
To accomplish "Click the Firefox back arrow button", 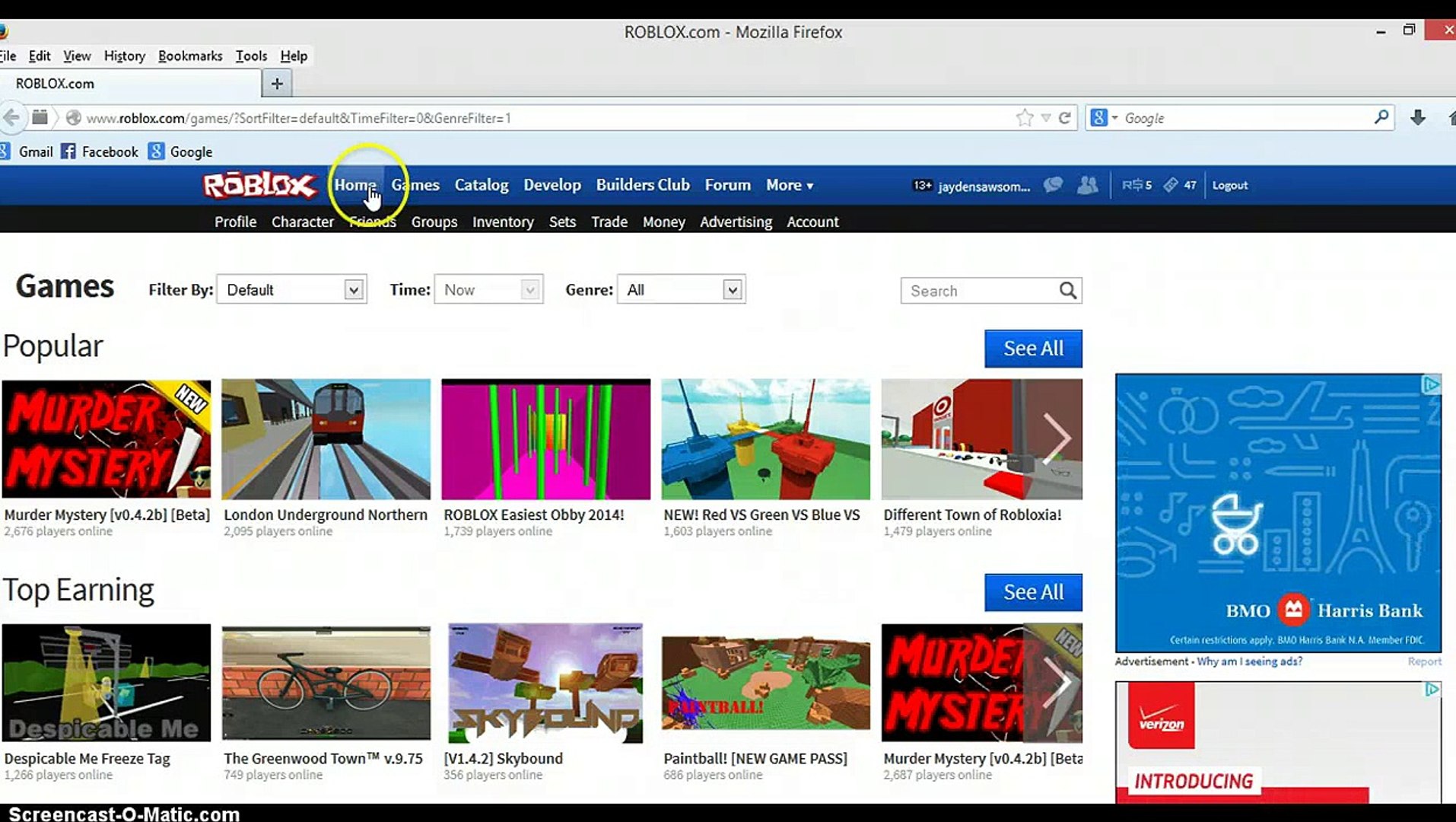I will 11,118.
